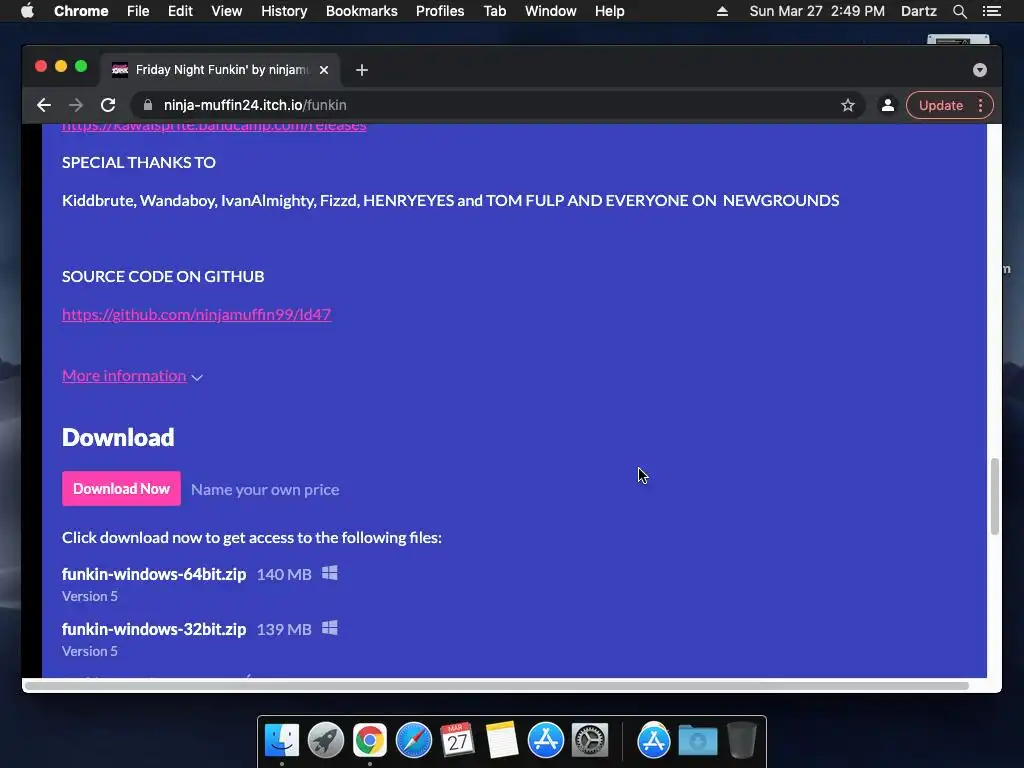
Task: Click the date and time in menu bar
Action: point(817,11)
